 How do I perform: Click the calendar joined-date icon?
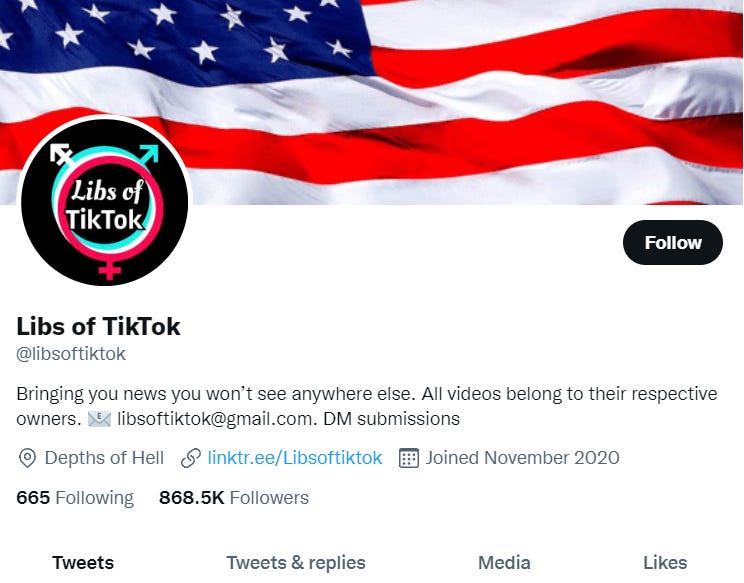409,458
